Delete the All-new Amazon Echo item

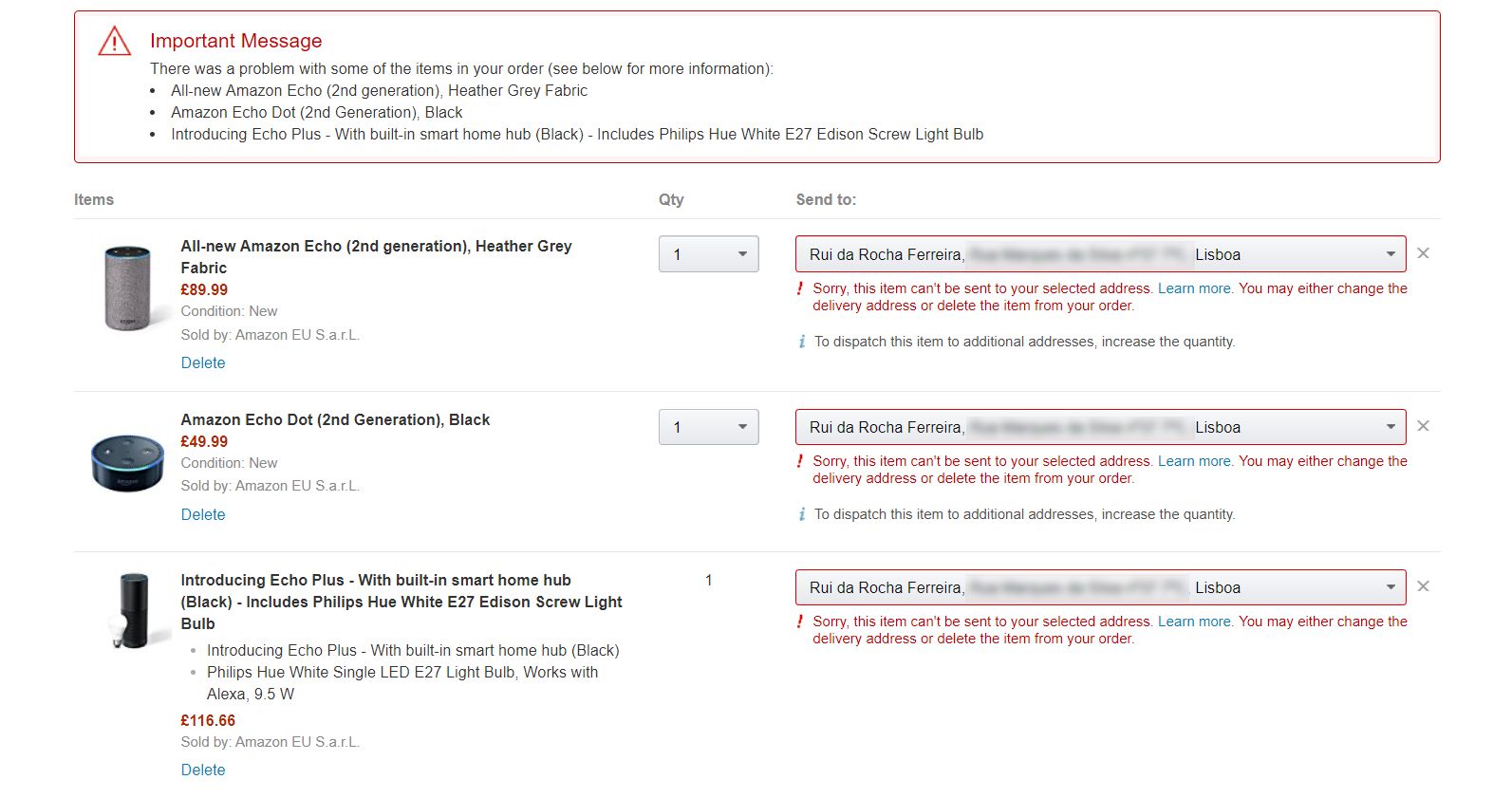click(203, 362)
